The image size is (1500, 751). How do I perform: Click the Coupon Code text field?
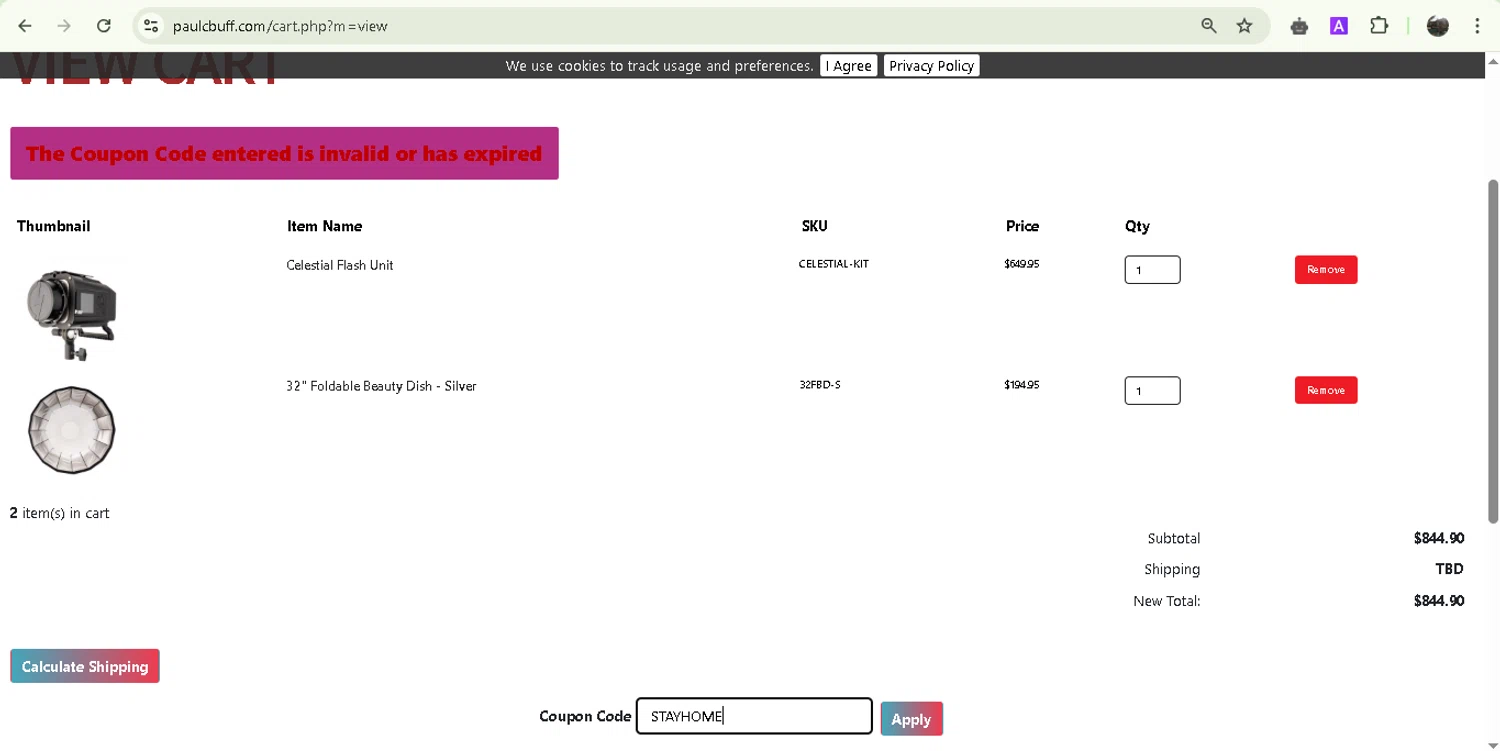[754, 716]
